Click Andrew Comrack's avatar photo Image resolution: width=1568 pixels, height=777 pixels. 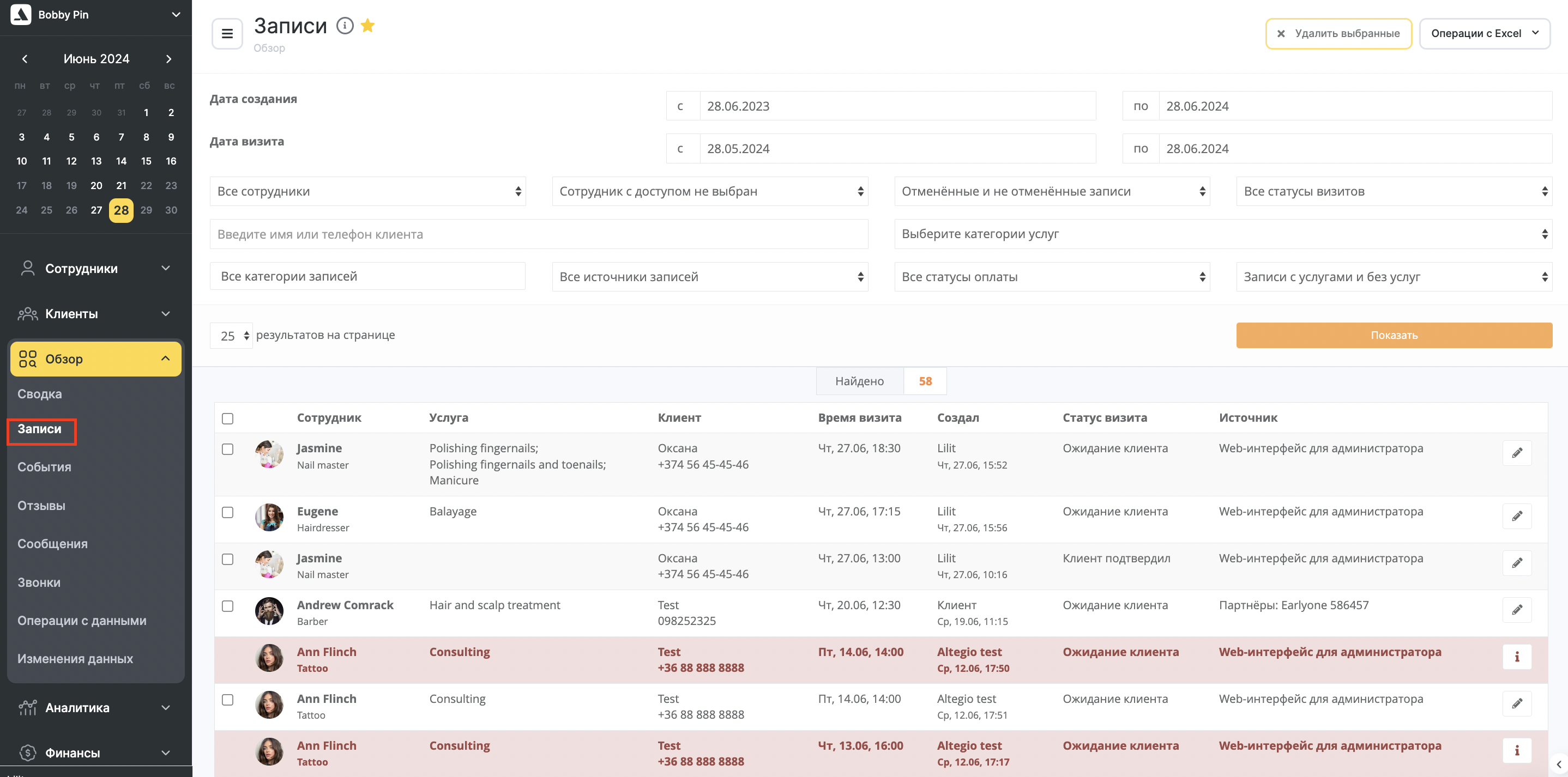pyautogui.click(x=269, y=611)
